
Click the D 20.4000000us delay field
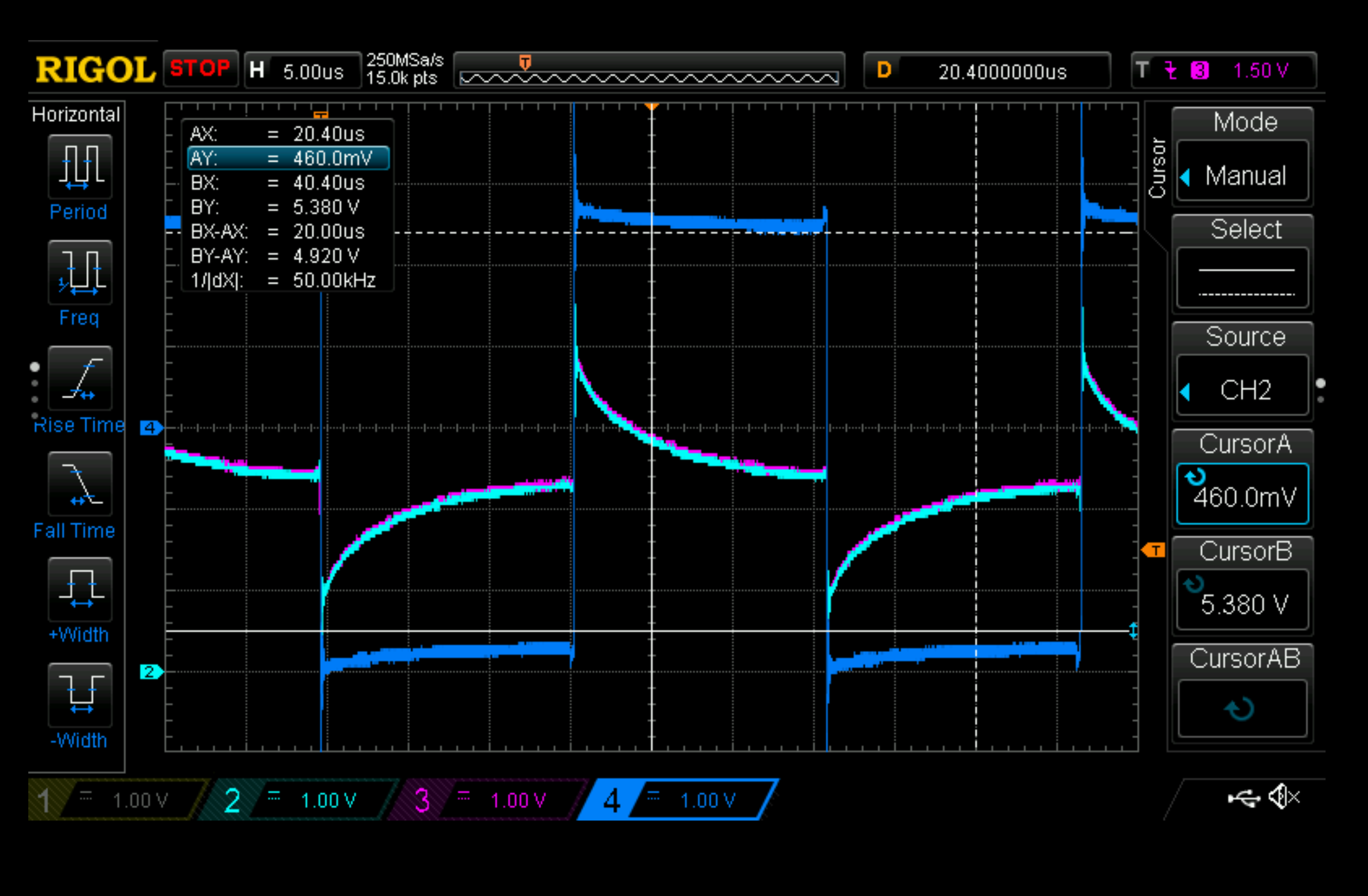click(988, 71)
